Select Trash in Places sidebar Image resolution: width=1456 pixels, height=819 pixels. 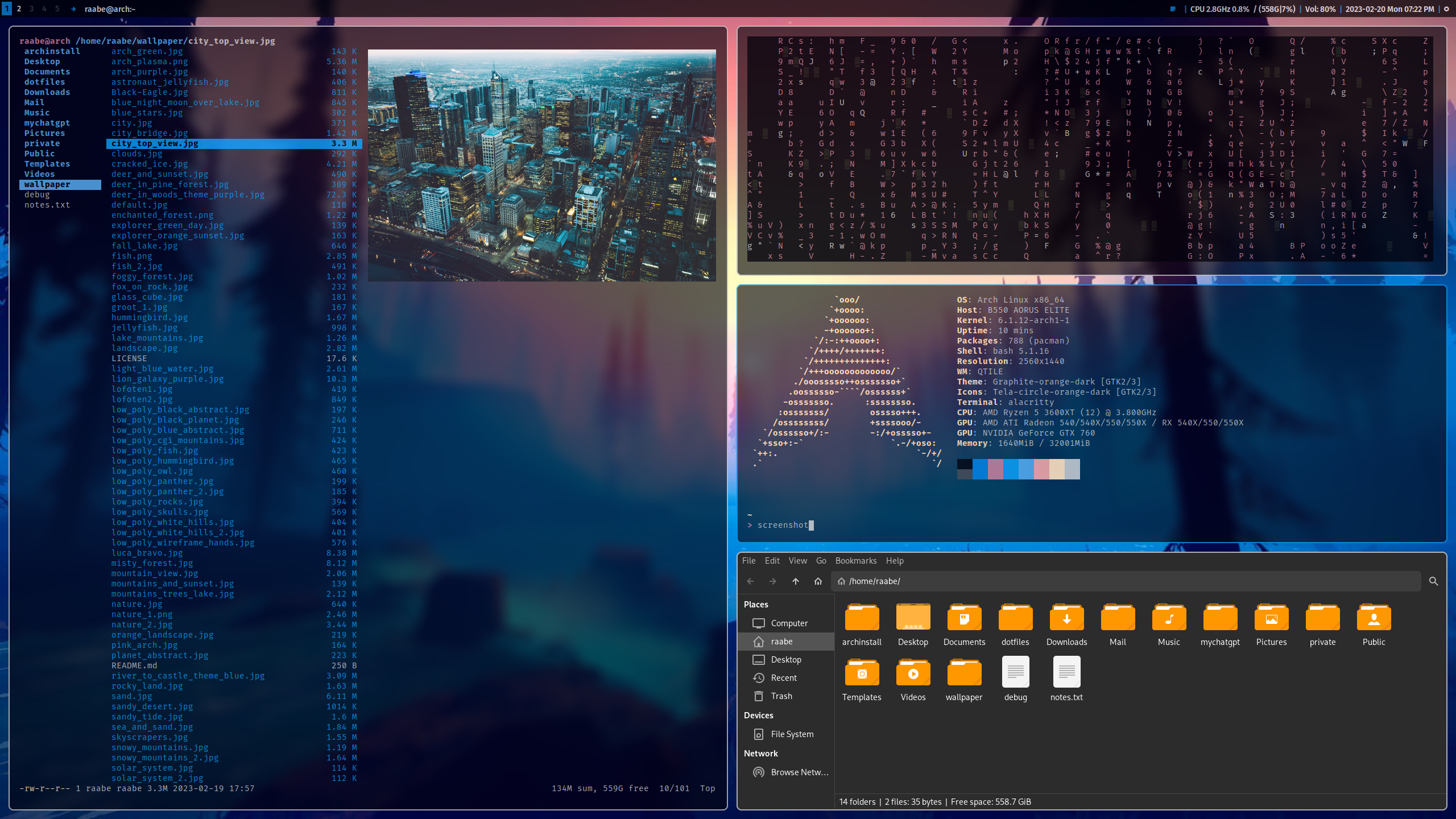(781, 696)
